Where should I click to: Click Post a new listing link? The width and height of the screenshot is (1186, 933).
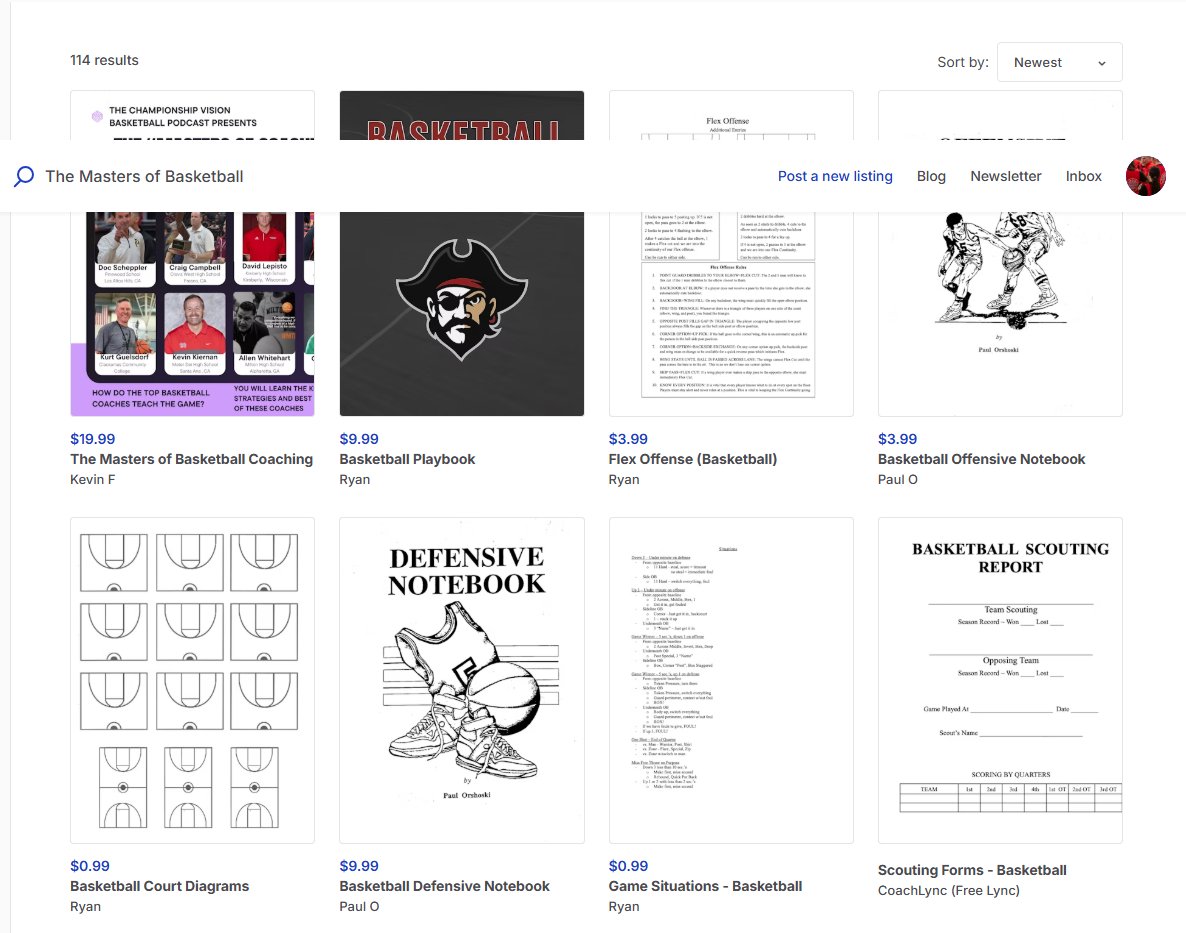[x=835, y=176]
